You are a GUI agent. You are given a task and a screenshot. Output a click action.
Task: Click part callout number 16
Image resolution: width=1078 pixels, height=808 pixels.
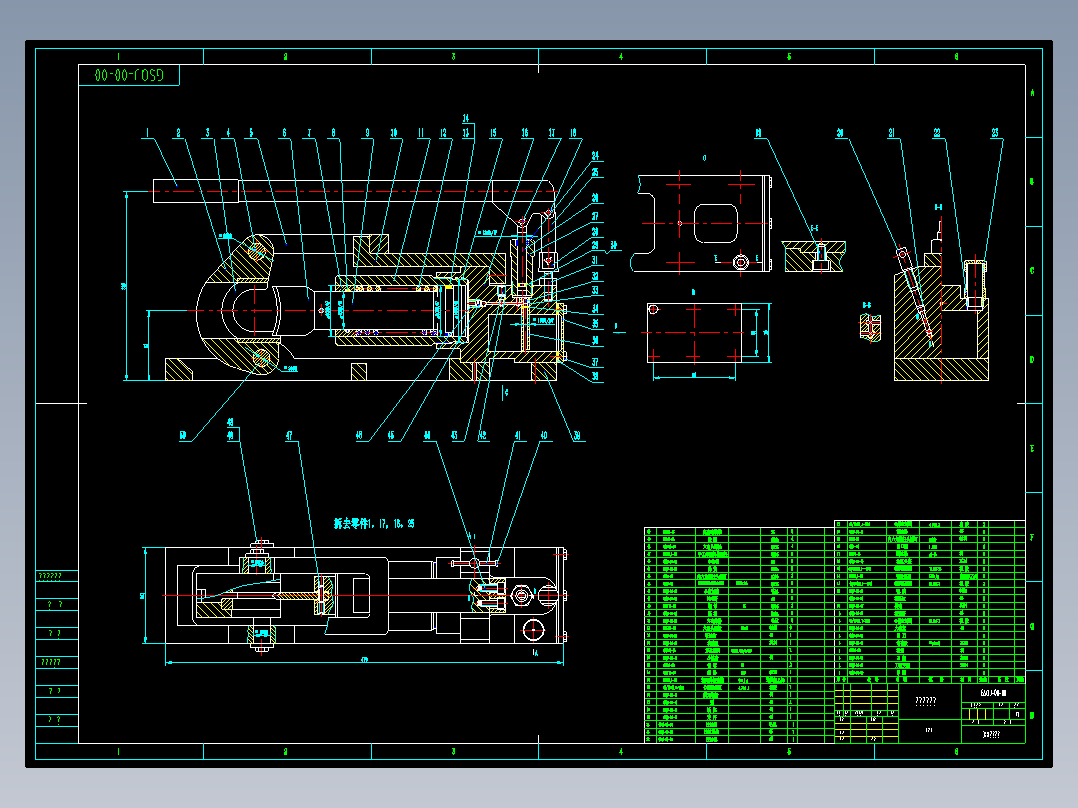point(525,133)
